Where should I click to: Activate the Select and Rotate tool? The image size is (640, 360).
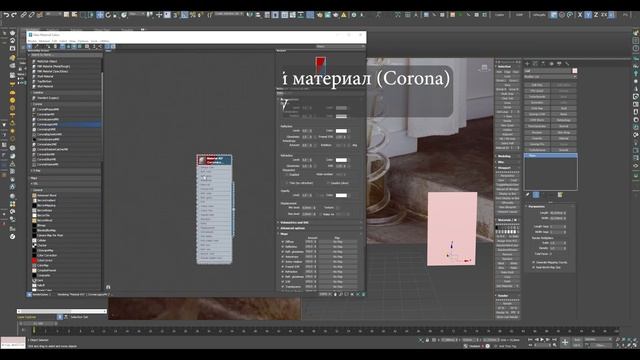108,15
